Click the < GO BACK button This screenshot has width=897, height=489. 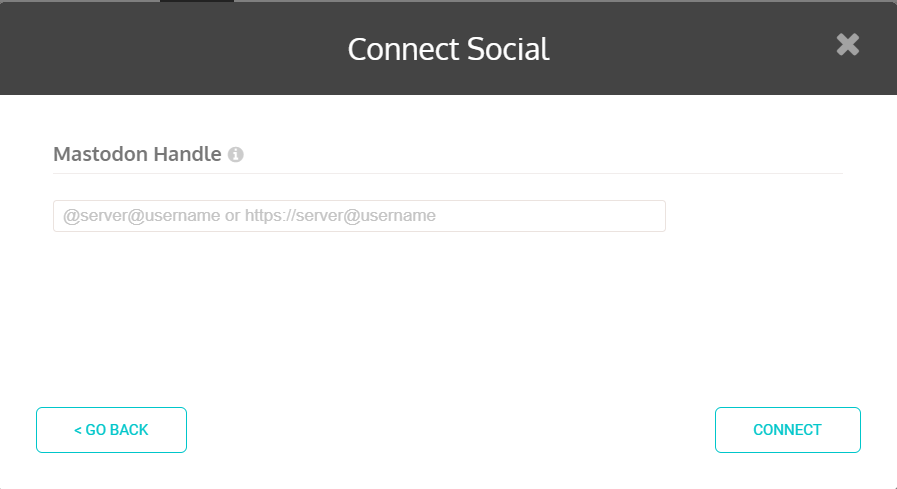[112, 430]
